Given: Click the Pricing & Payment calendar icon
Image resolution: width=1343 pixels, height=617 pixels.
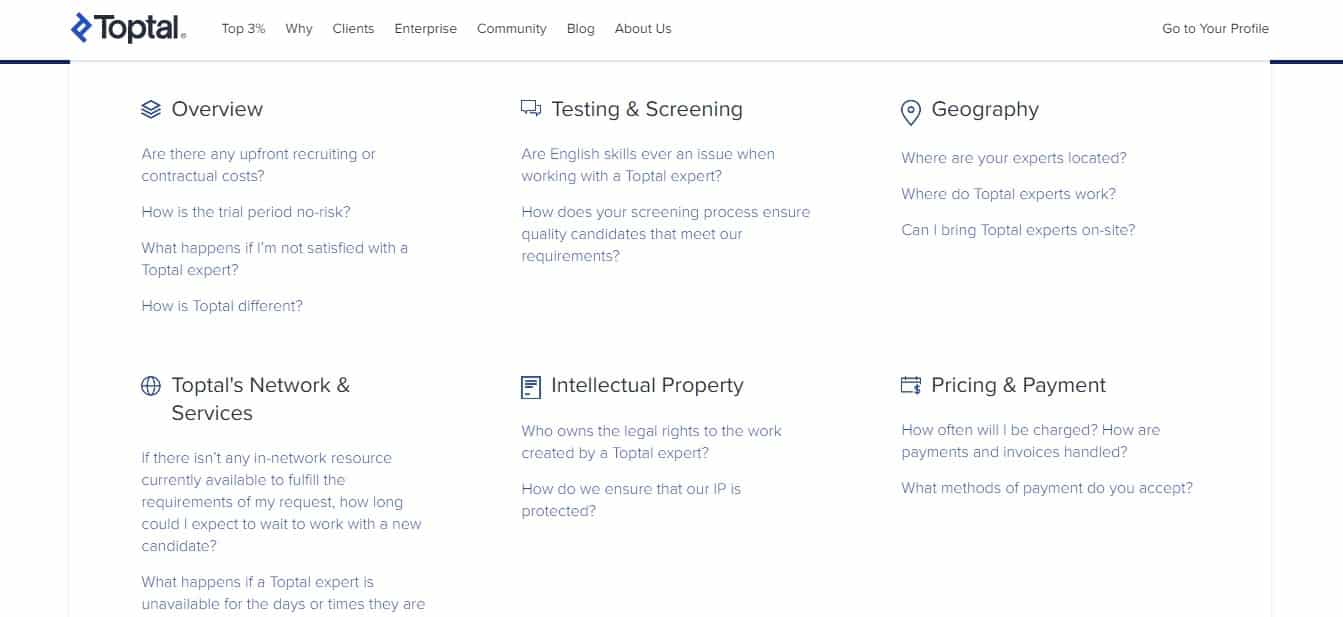Looking at the screenshot, I should (x=910, y=384).
